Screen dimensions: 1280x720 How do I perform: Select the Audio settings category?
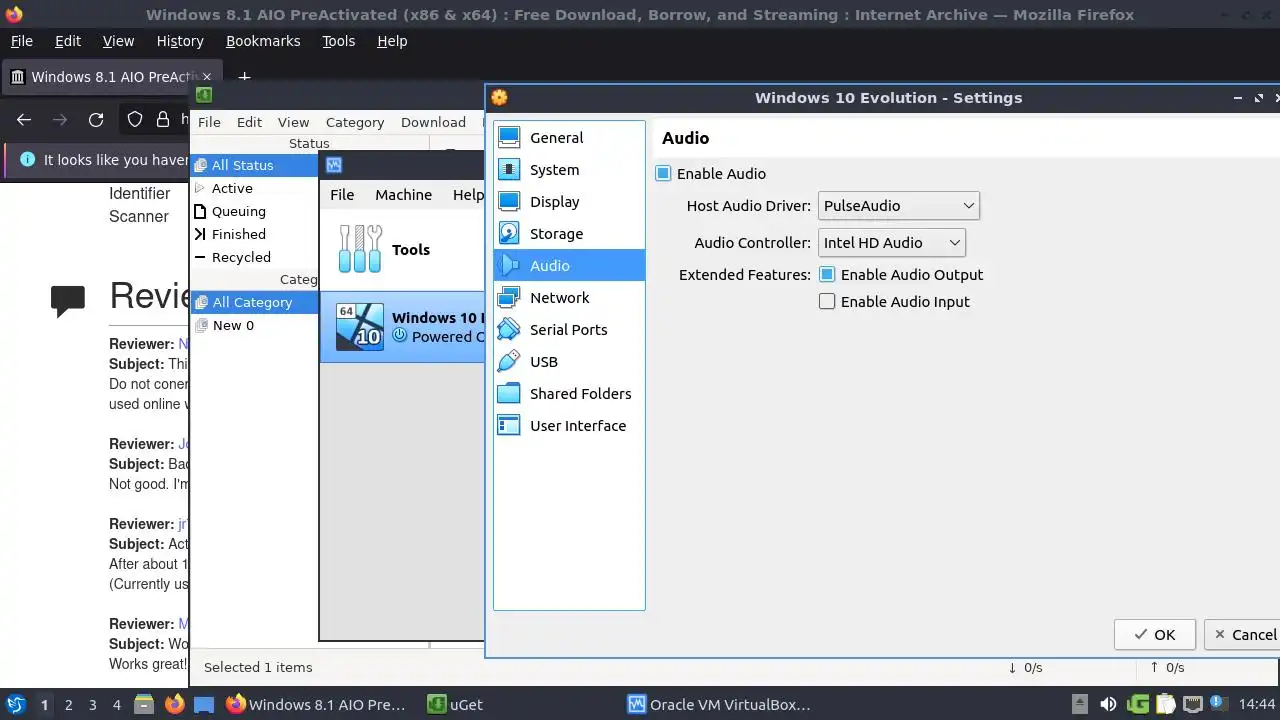click(569, 265)
